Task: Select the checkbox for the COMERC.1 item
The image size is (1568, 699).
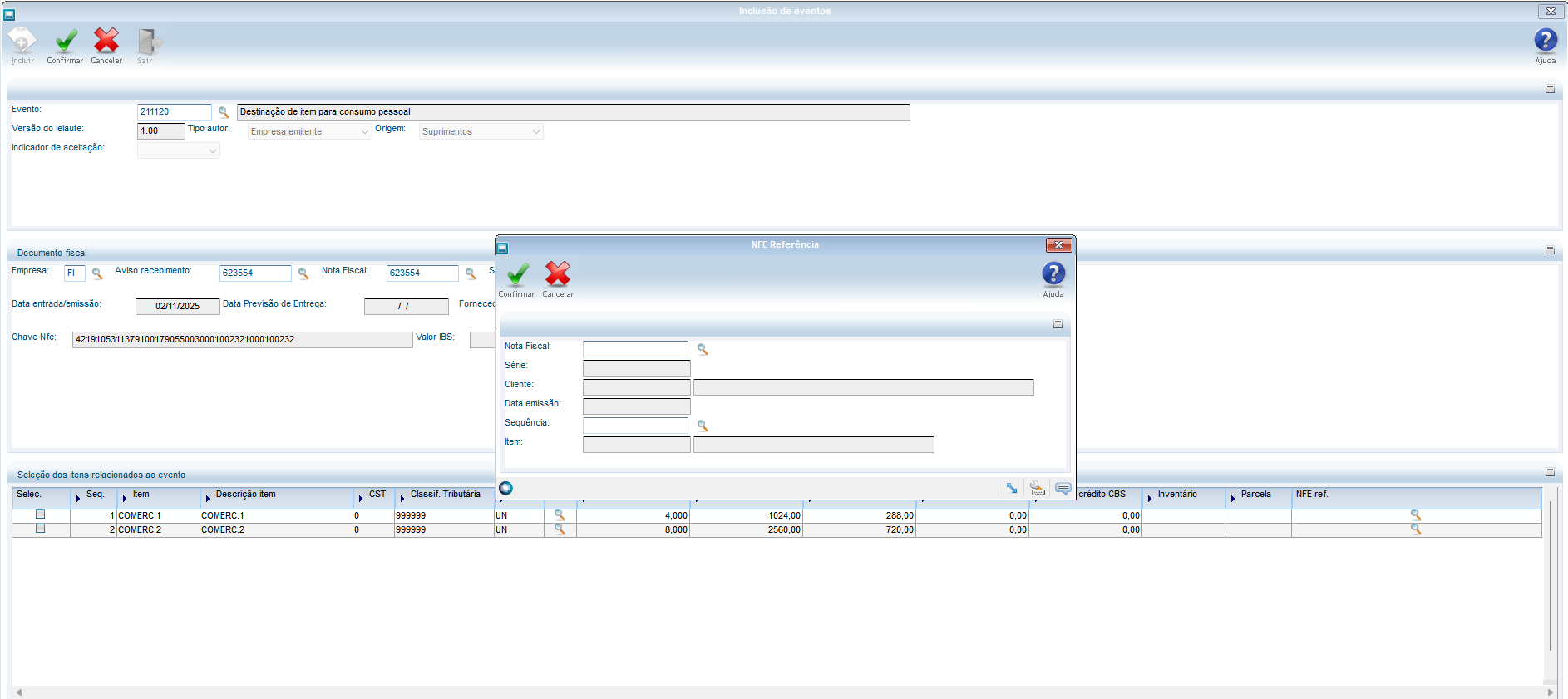Action: [40, 514]
